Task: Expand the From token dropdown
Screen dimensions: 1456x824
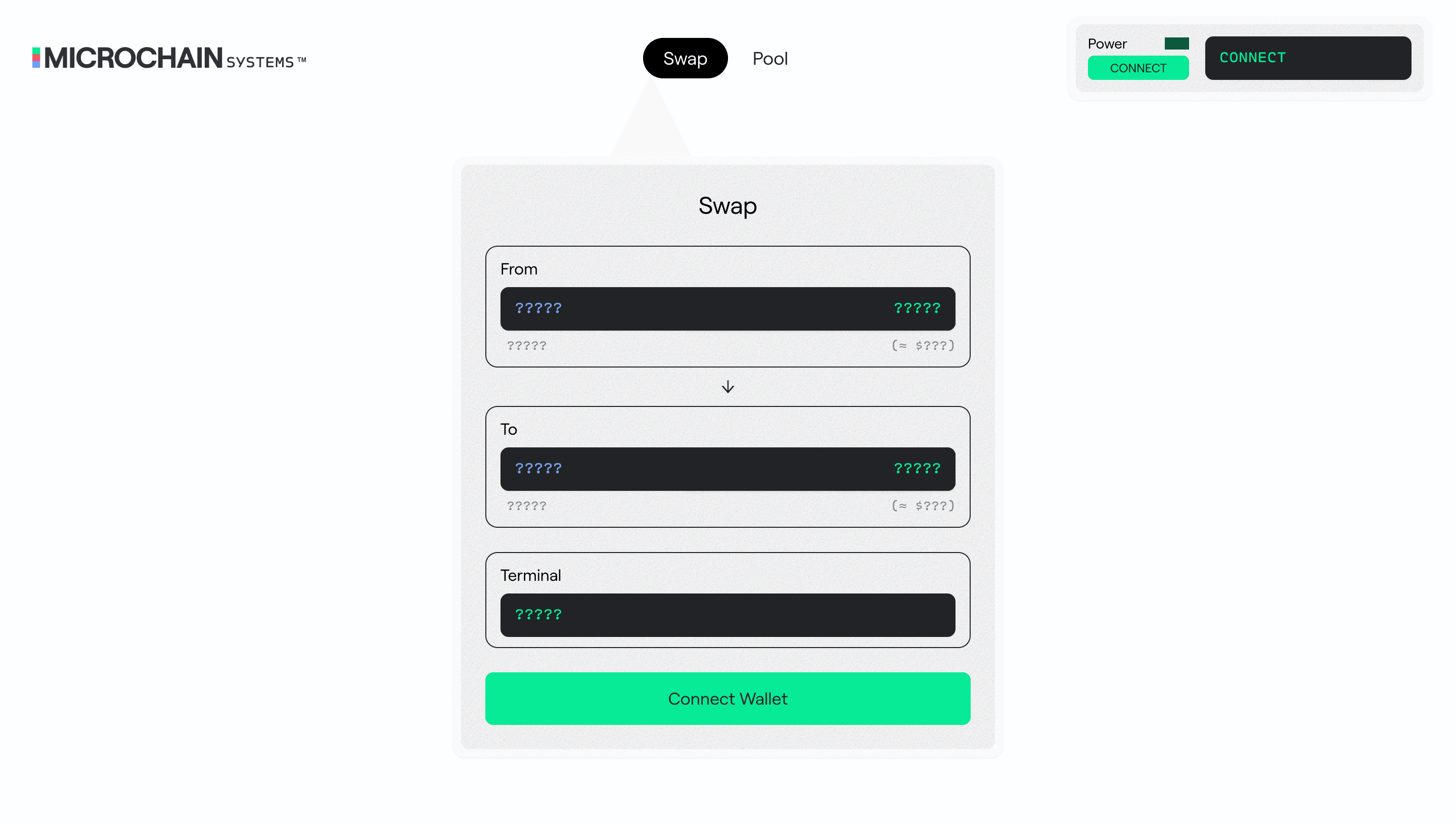Action: [x=539, y=308]
